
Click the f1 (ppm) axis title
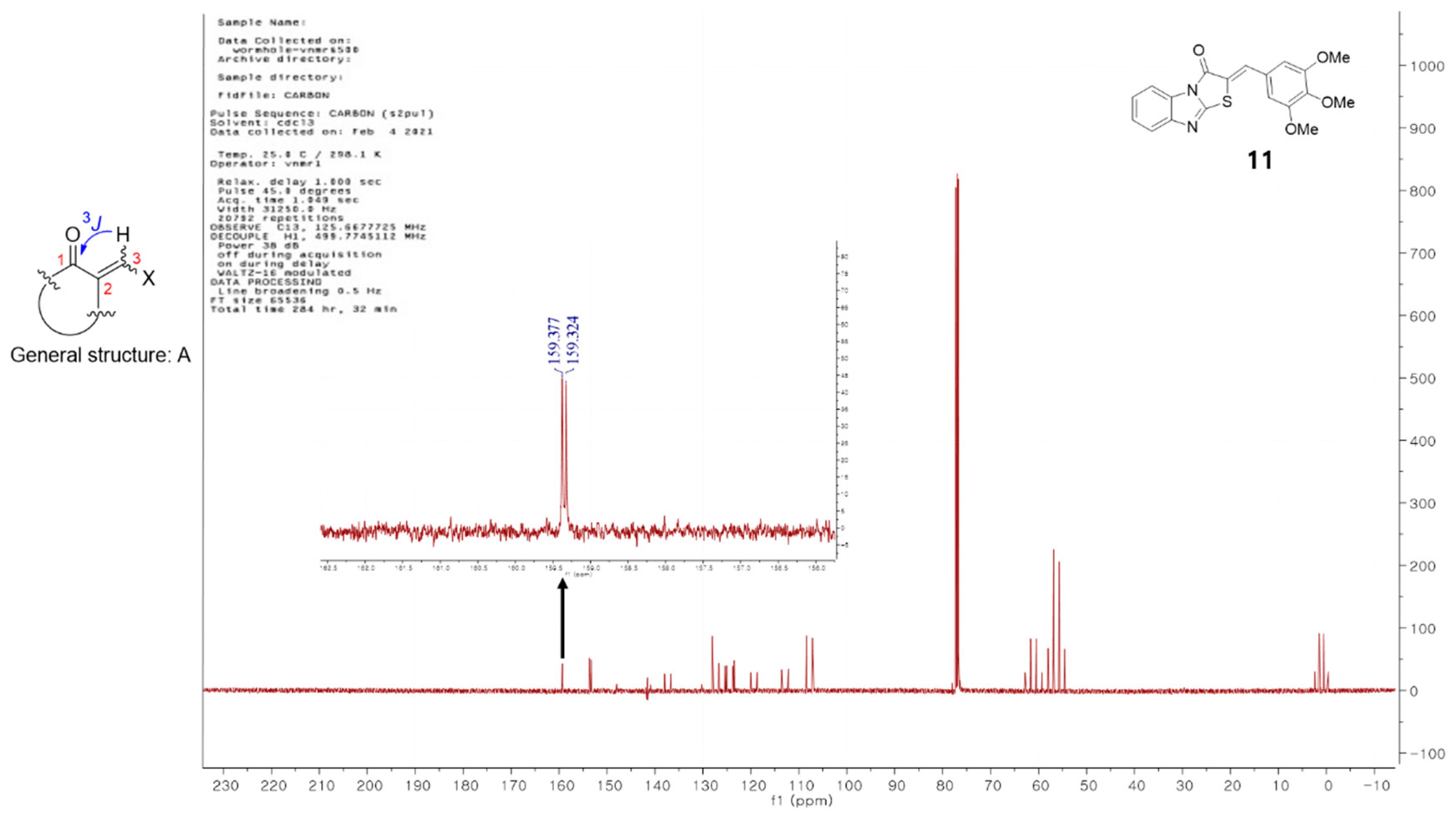pos(801,800)
